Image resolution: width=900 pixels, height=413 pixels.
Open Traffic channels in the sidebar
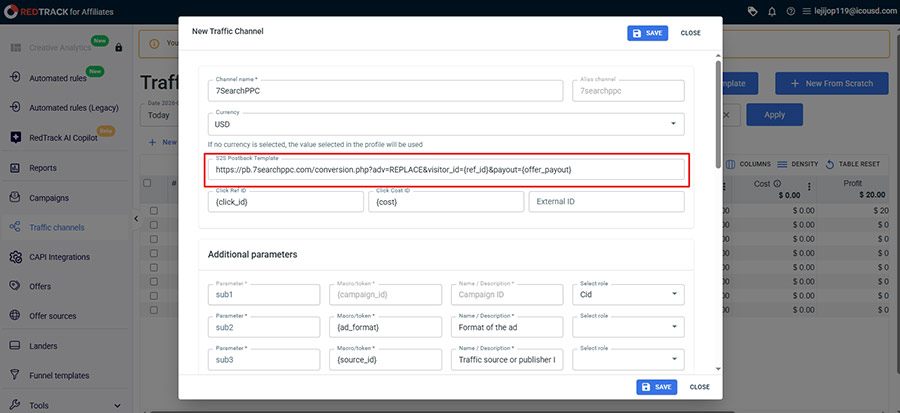point(56,227)
